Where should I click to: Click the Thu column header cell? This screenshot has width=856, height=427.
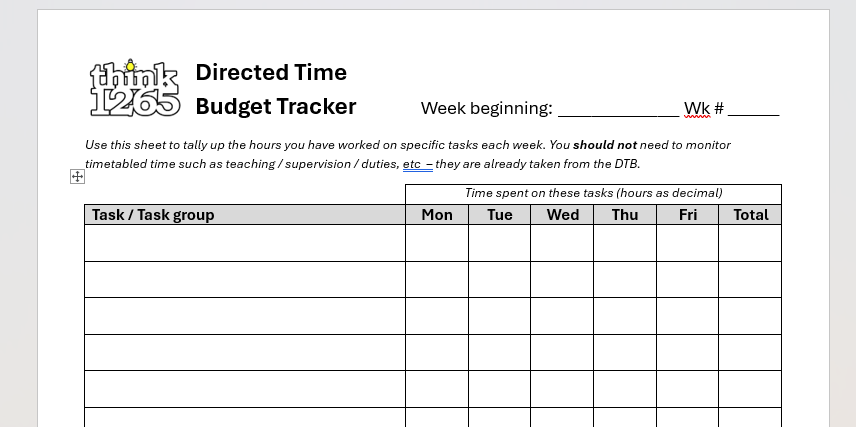[x=625, y=215]
